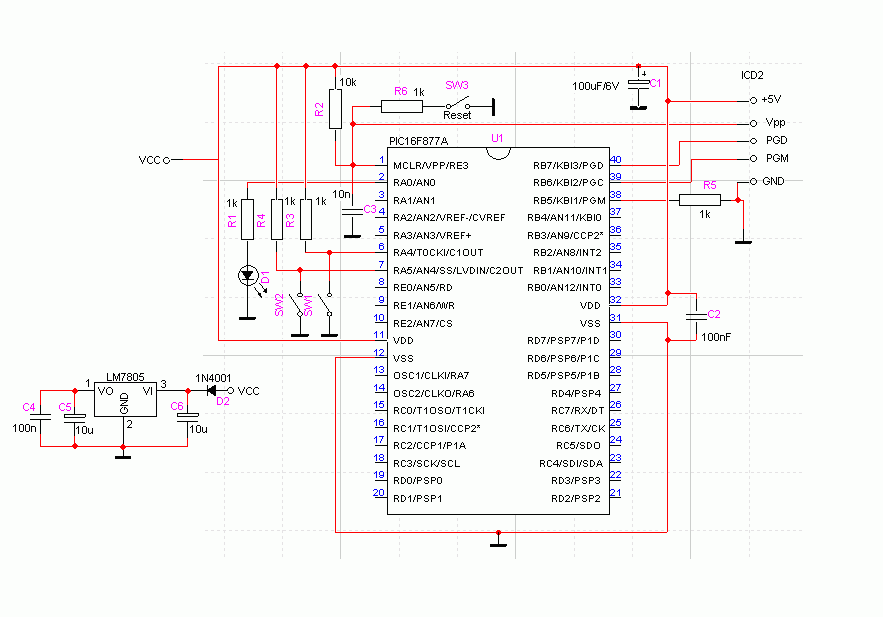Click the pin 1 notch on chip U1

[x=498, y=153]
